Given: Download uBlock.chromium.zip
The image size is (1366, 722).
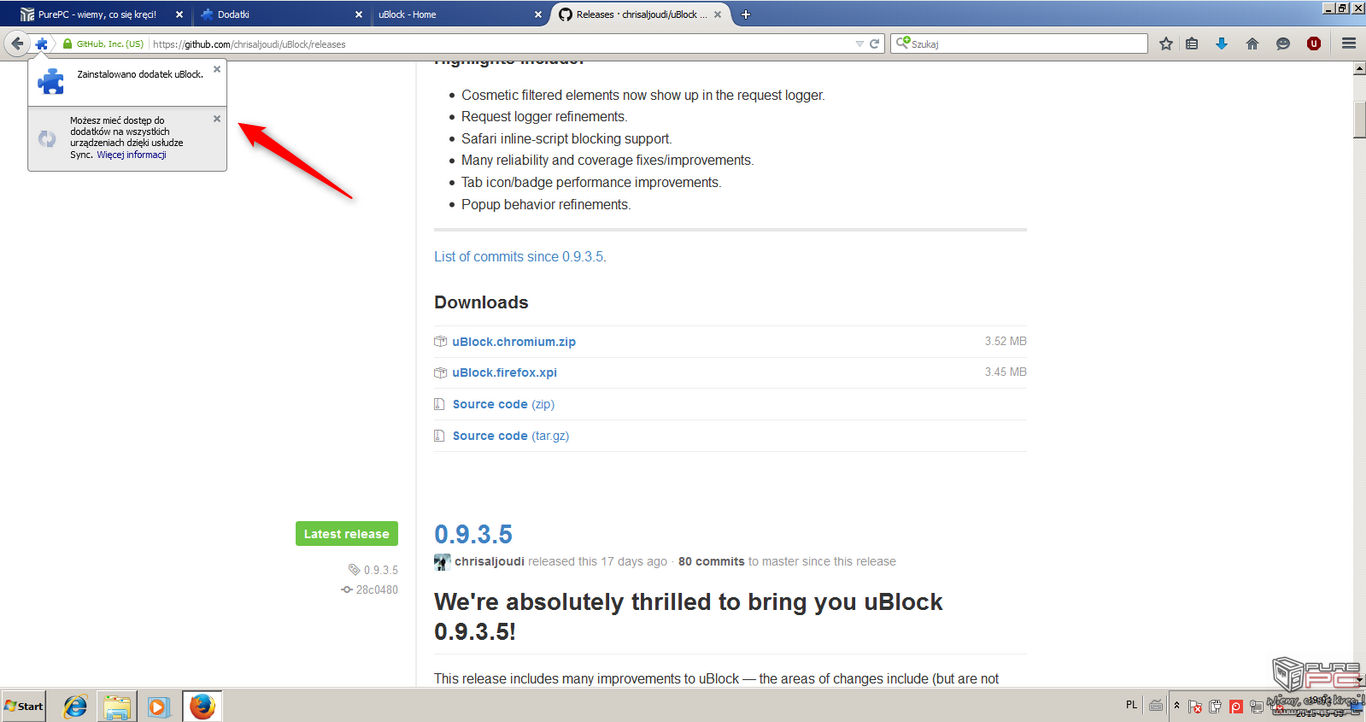Looking at the screenshot, I should coord(514,341).
